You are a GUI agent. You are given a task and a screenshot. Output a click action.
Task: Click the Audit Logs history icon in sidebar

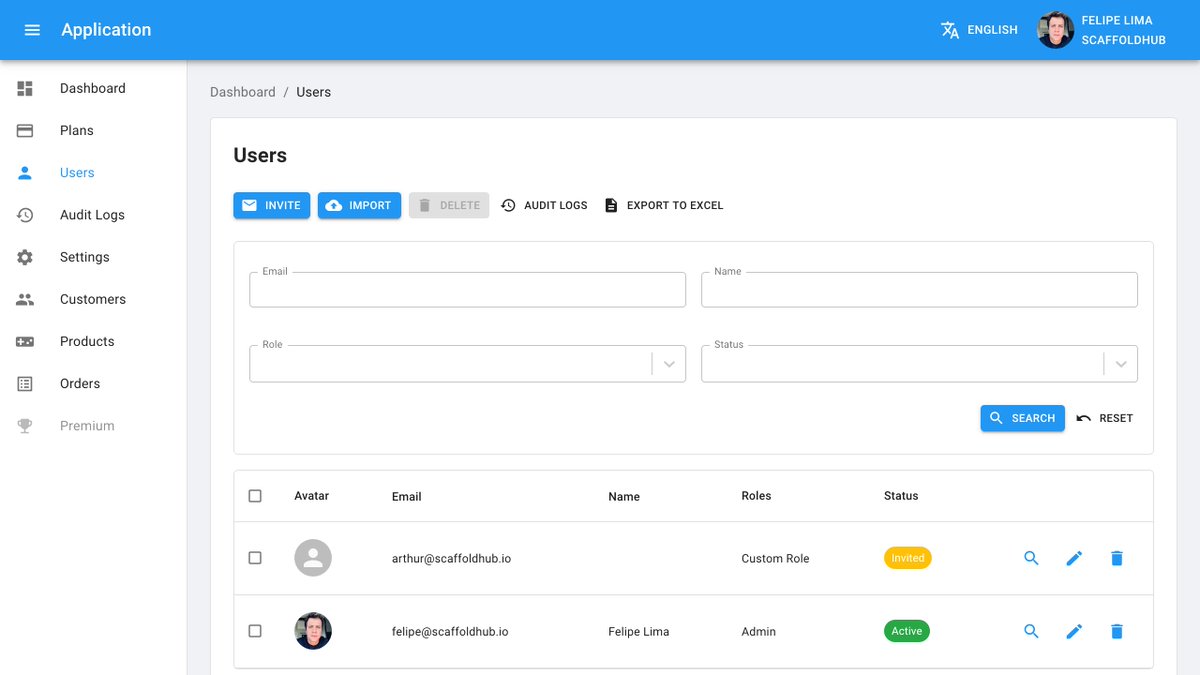[x=25, y=215]
